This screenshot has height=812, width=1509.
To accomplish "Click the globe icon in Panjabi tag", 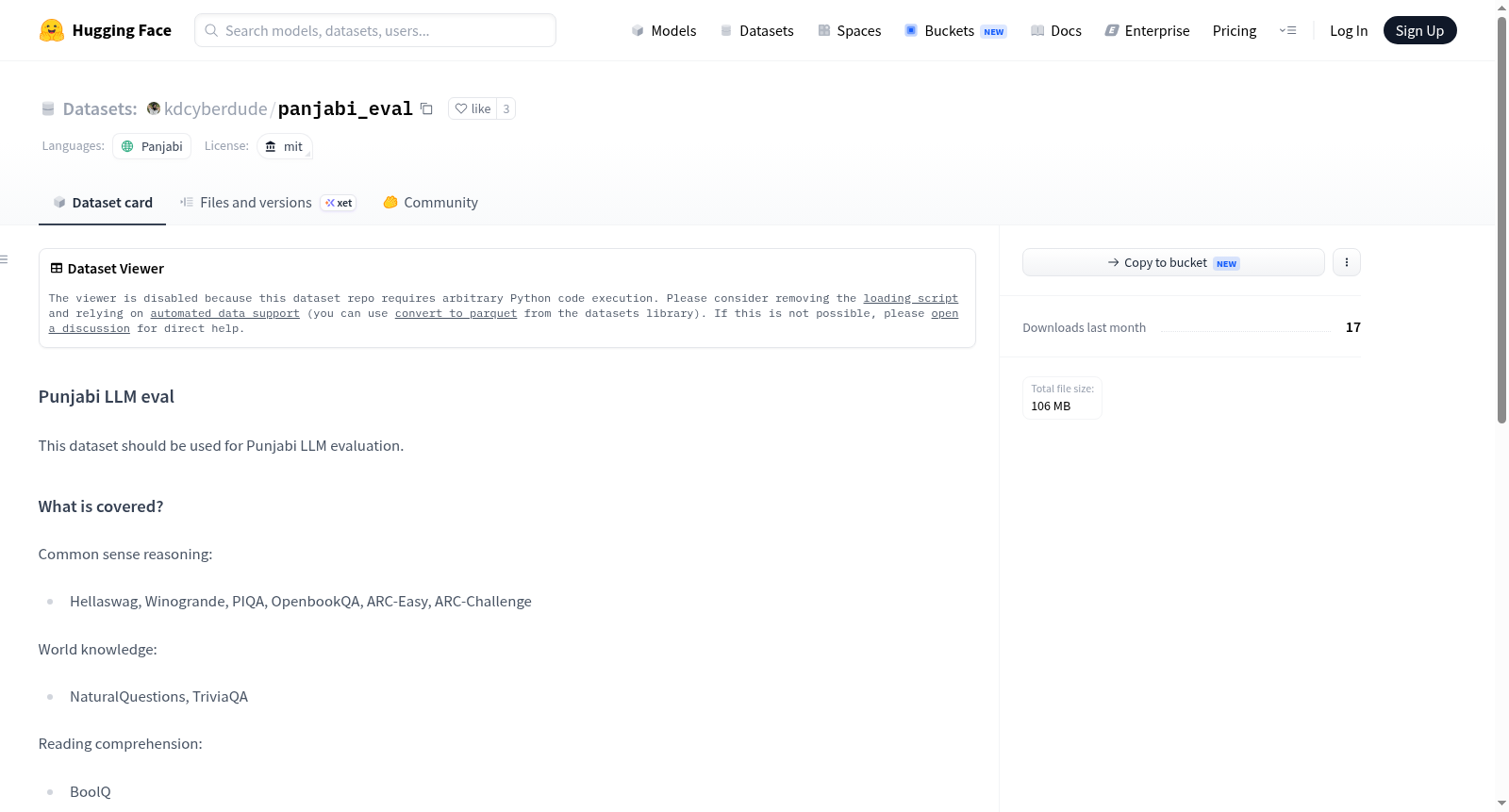I will coord(127,146).
